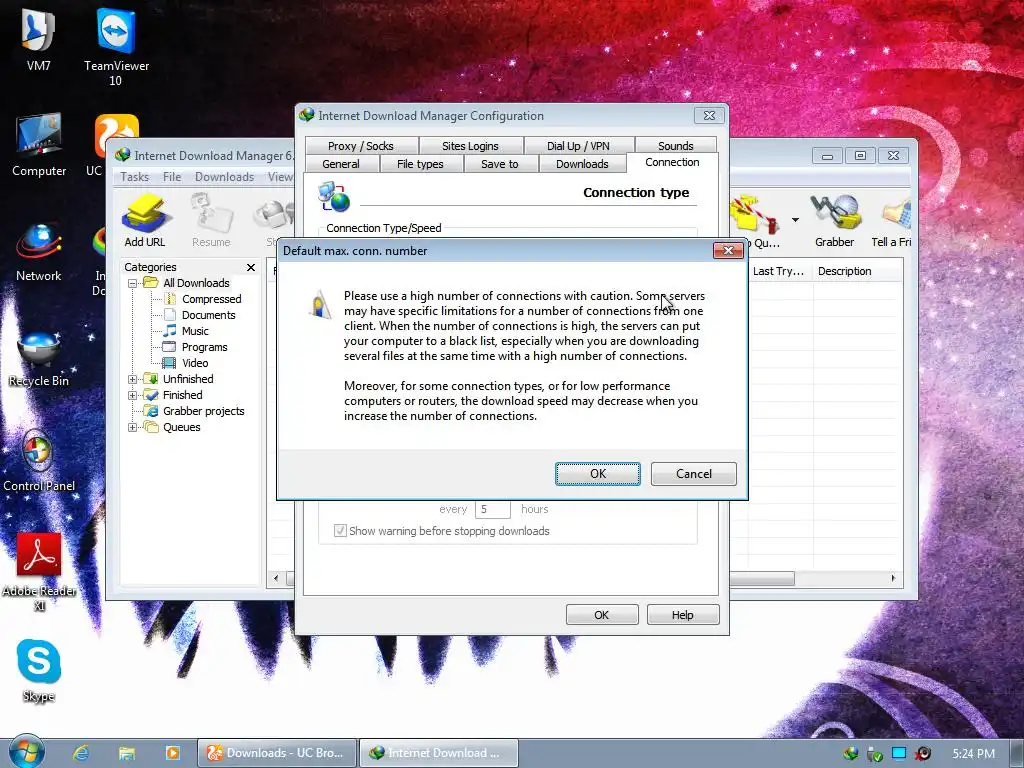Open the Stop Queue dropdown arrow
Image resolution: width=1024 pixels, height=768 pixels.
coord(795,220)
